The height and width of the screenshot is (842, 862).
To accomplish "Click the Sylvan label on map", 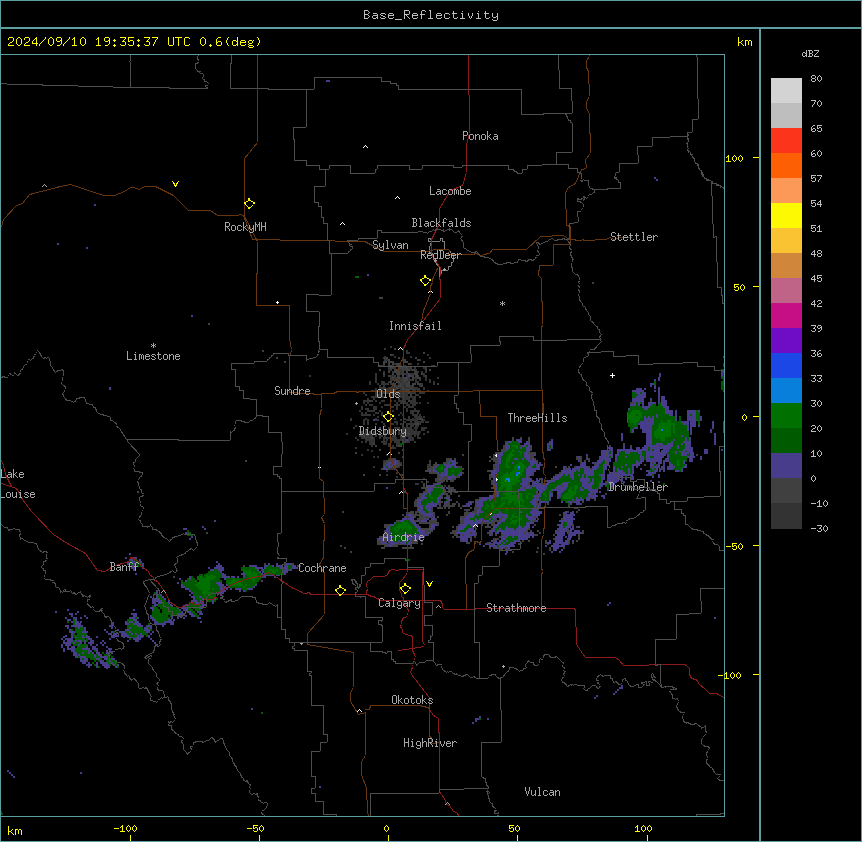I will tap(390, 245).
